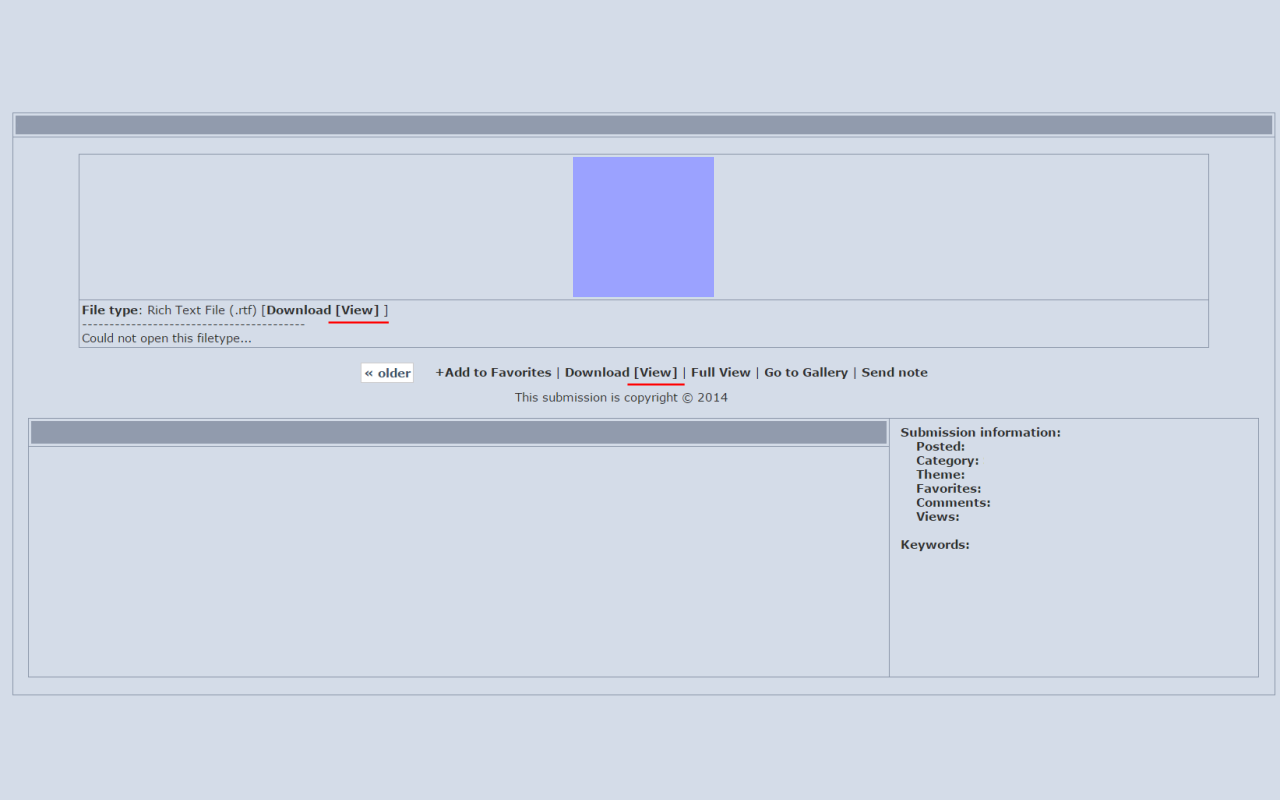
Task: Click Go to Gallery link
Action: click(806, 372)
